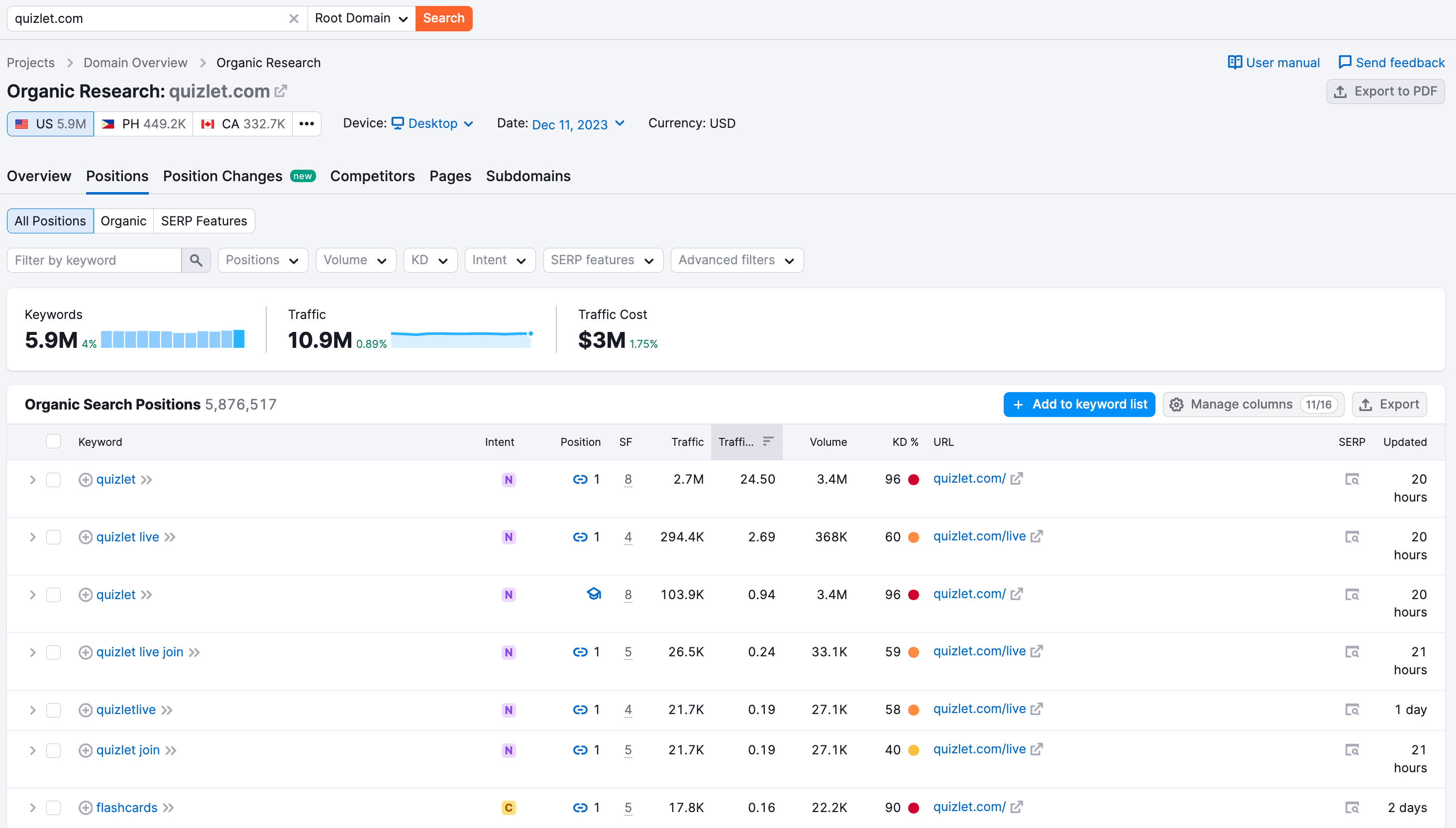This screenshot has width=1456, height=828.
Task: Open the Root Domain dropdown
Action: (x=362, y=18)
